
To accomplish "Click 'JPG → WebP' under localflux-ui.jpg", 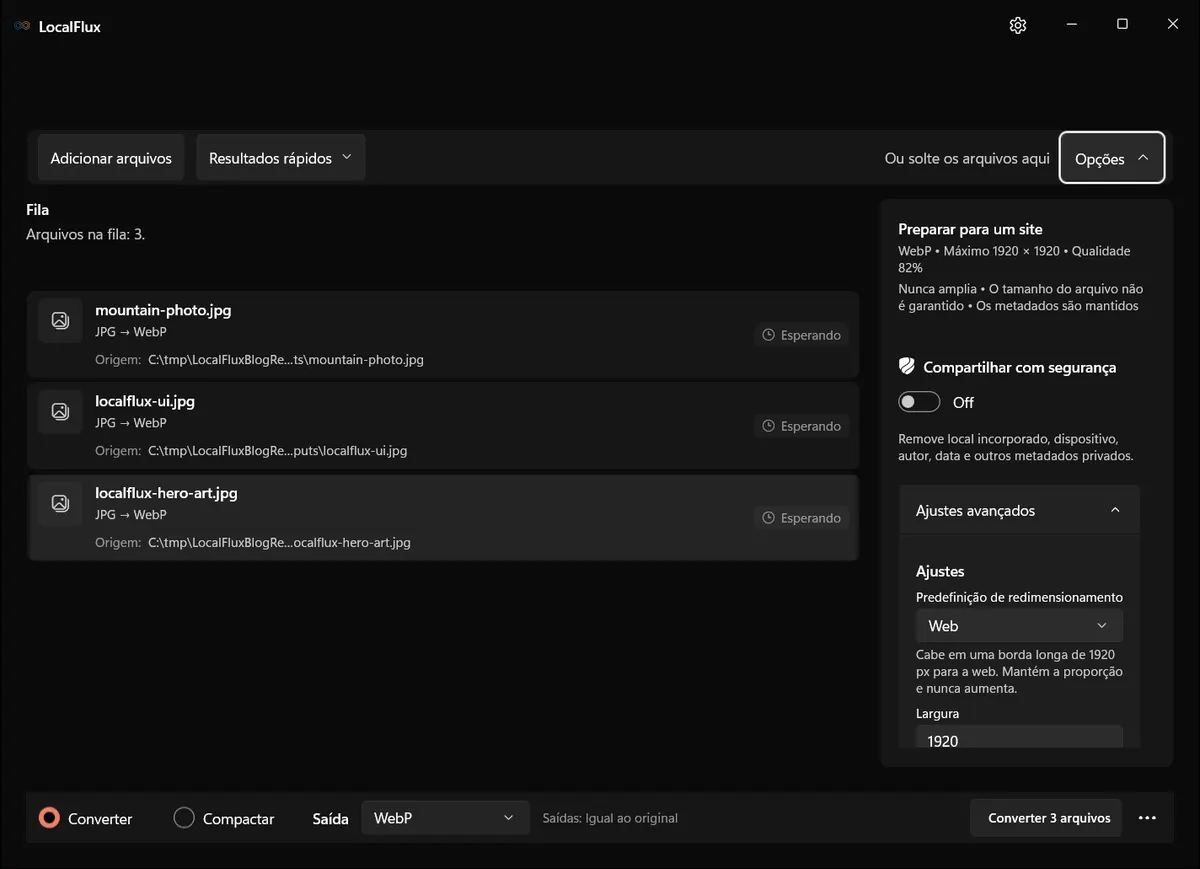I will point(130,423).
